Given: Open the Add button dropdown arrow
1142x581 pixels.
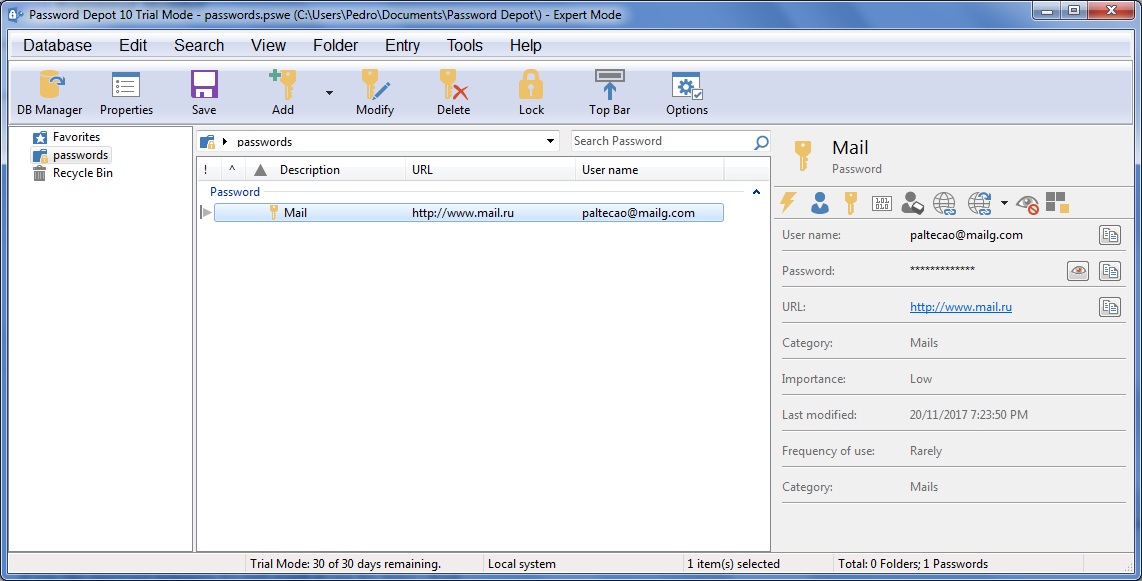Looking at the screenshot, I should (328, 91).
